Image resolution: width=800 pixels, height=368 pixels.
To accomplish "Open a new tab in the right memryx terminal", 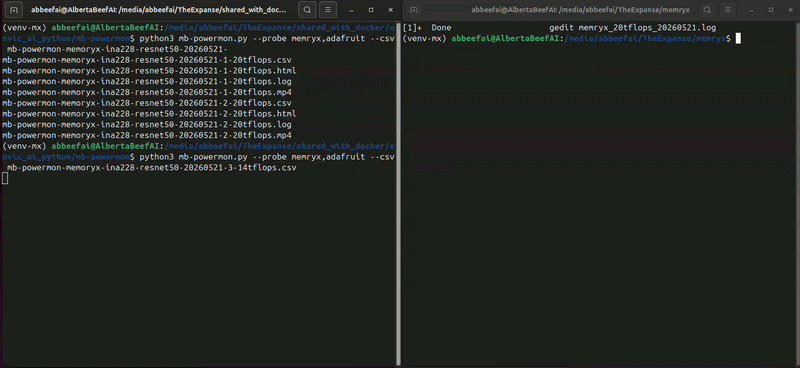I will pos(414,9).
